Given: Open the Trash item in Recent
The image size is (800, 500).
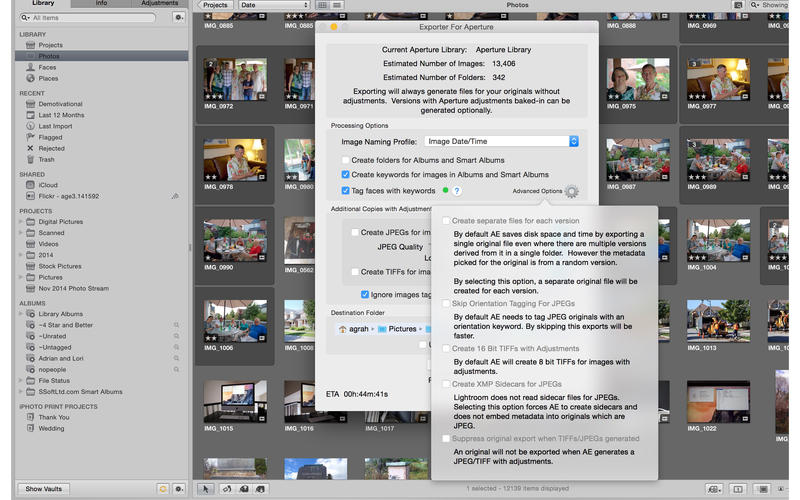Looking at the screenshot, I should [x=46, y=160].
